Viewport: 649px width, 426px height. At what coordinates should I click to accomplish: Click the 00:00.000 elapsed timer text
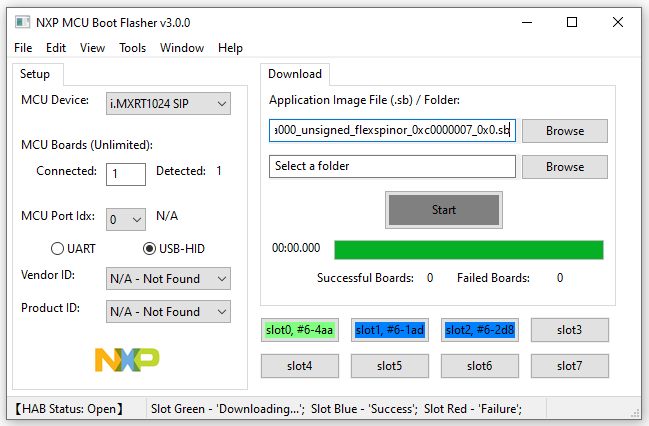pos(296,248)
